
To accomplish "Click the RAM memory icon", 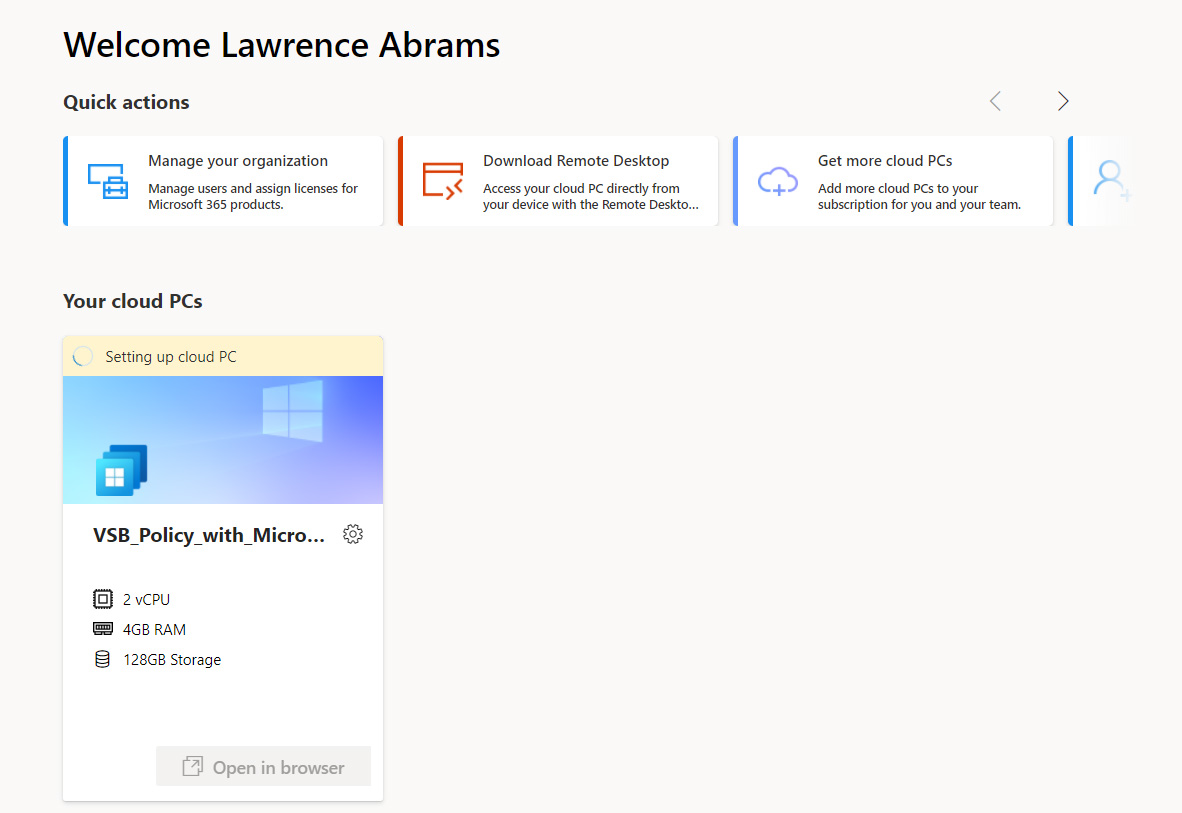I will [103, 628].
